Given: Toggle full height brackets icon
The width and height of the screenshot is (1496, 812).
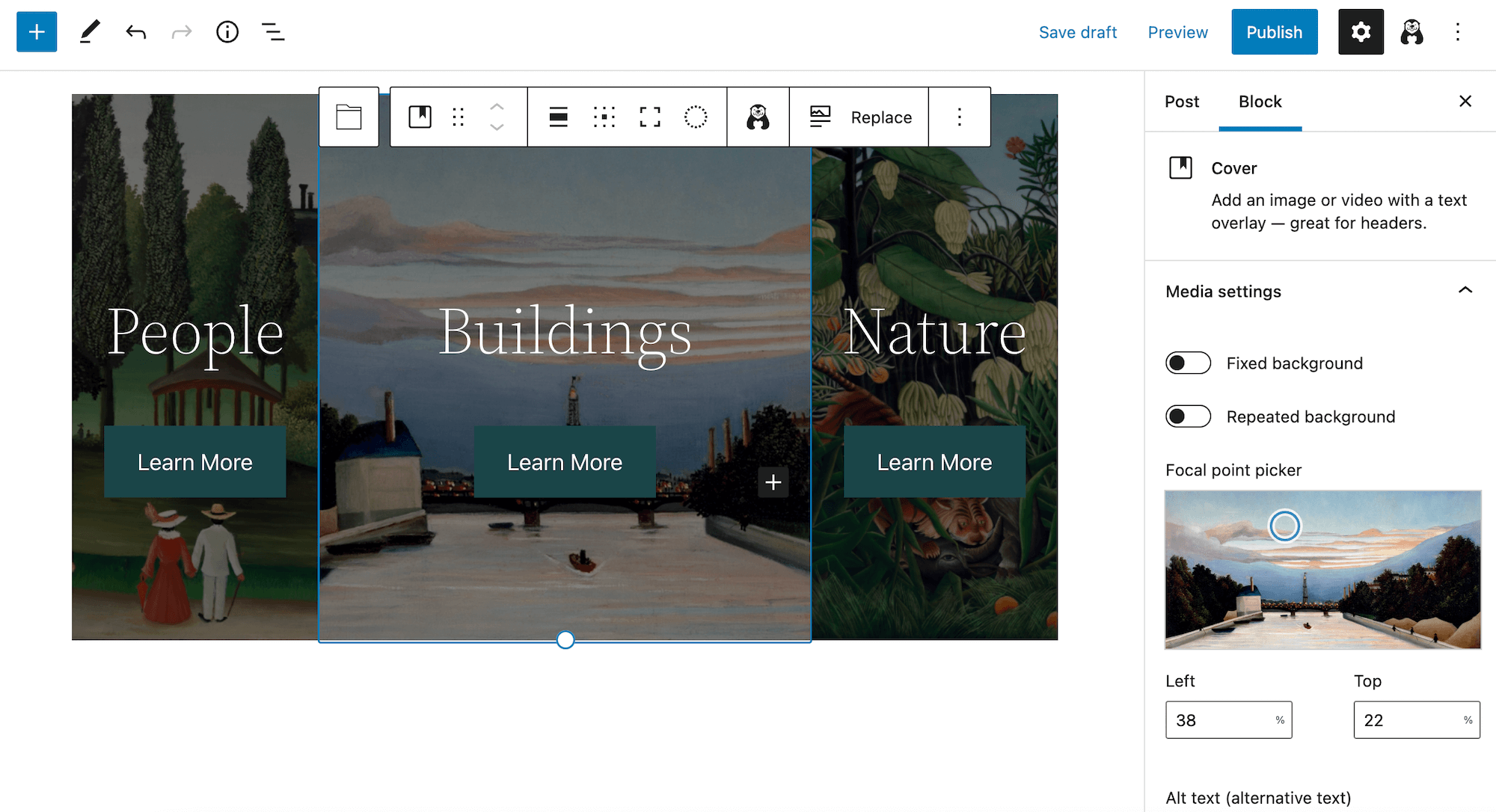Looking at the screenshot, I should click(x=650, y=117).
